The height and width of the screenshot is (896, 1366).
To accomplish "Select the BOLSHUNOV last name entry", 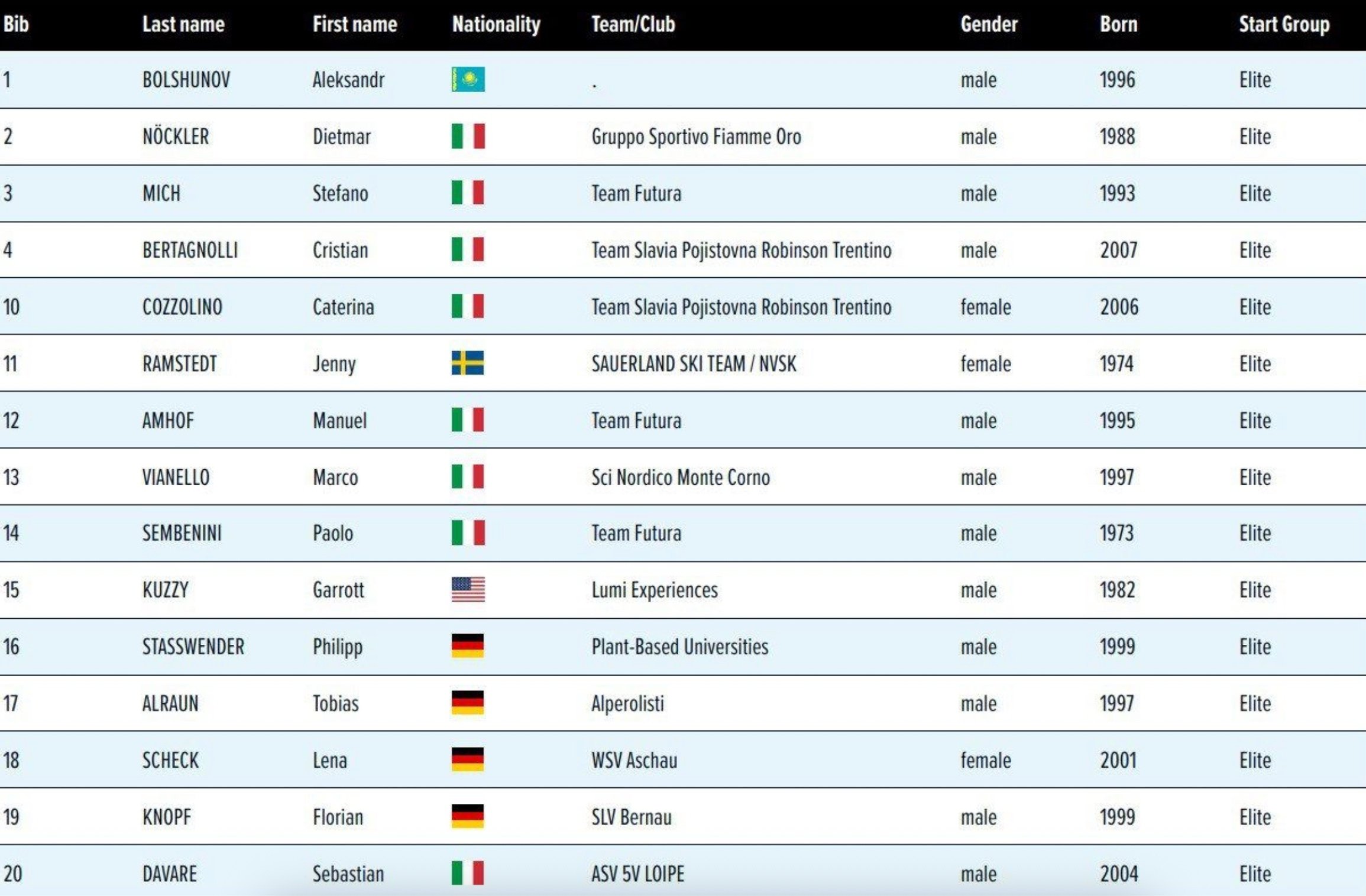I will (x=186, y=80).
